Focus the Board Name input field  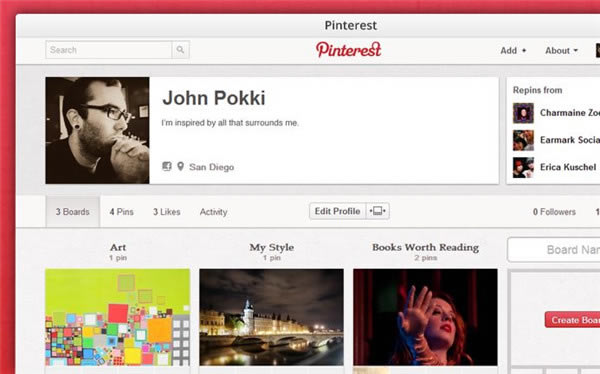coord(554,250)
